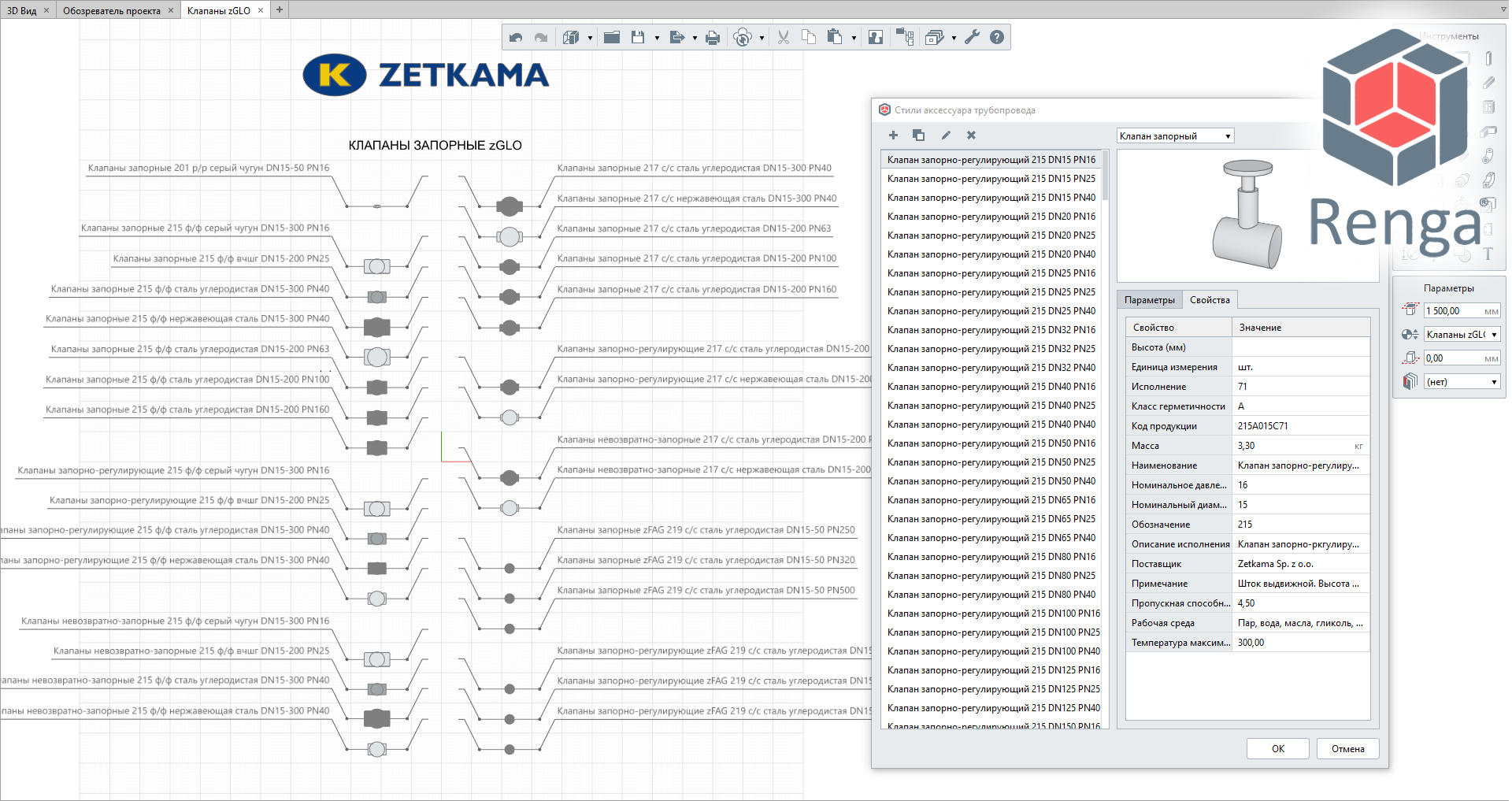Screen dimensions: 1512x801
Task: Select style '215 DN80 PN25' in list
Action: pos(991,576)
